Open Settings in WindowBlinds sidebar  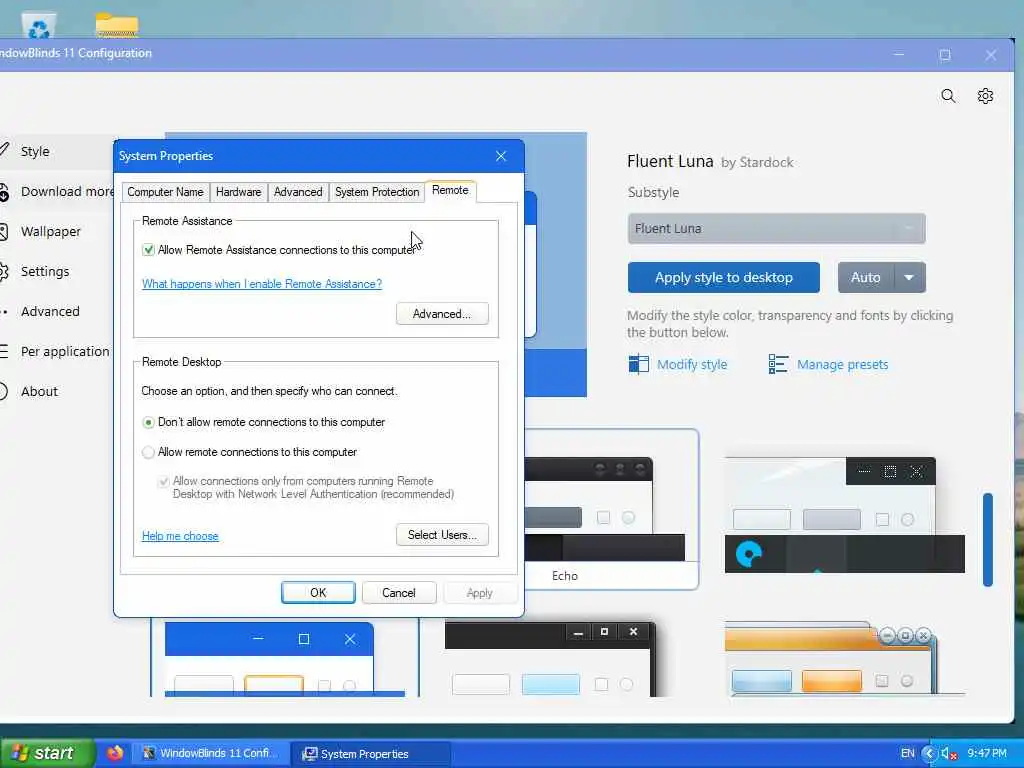tap(44, 271)
